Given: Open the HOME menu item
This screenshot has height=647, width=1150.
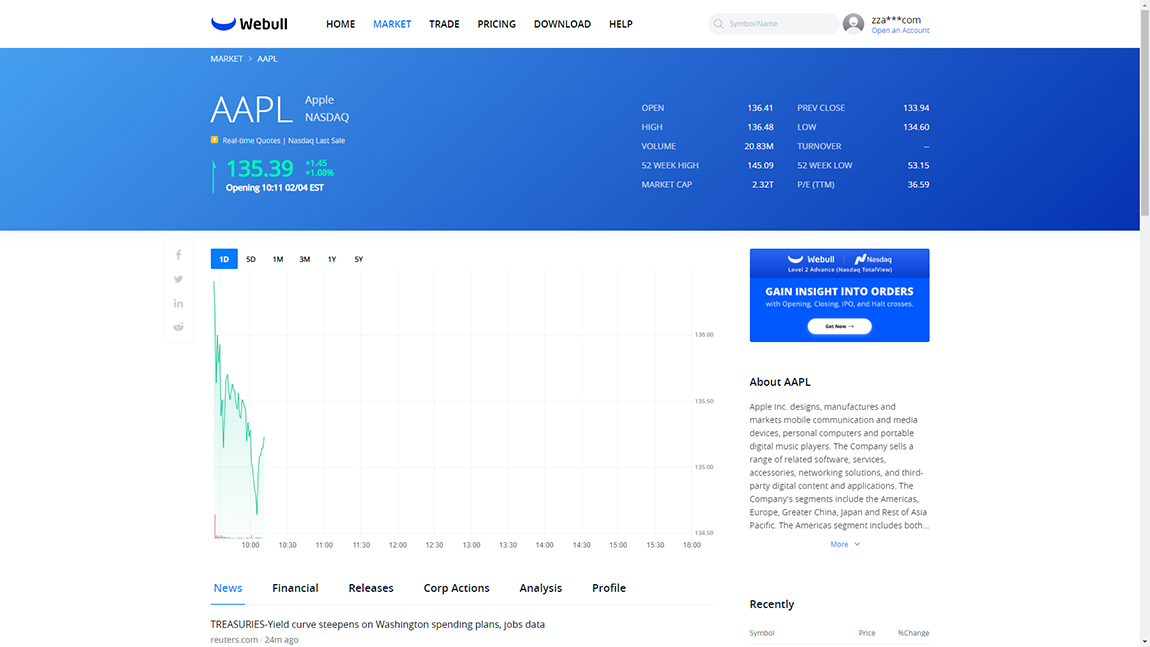Looking at the screenshot, I should [x=340, y=24].
